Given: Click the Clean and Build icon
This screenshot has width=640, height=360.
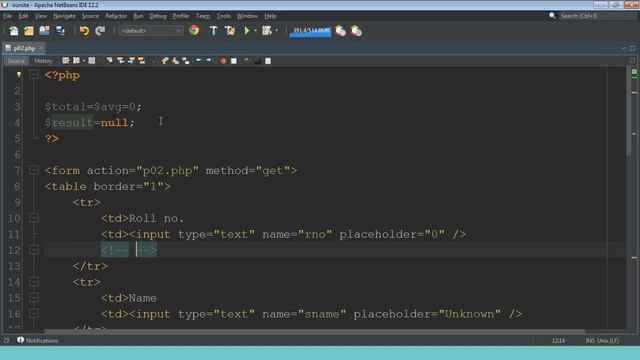Looking at the screenshot, I should click(x=230, y=31).
